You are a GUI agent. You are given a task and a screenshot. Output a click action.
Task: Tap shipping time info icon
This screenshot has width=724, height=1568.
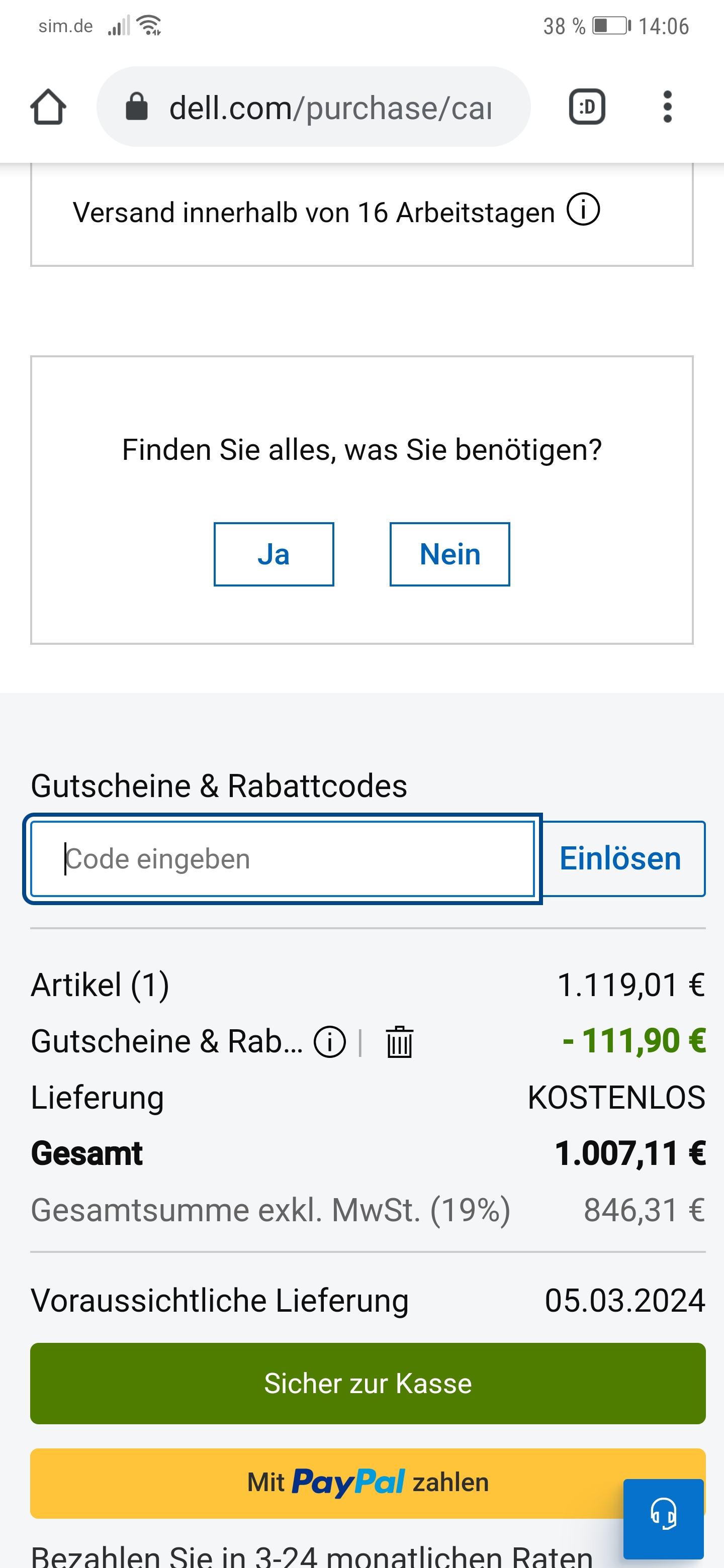[x=583, y=210]
